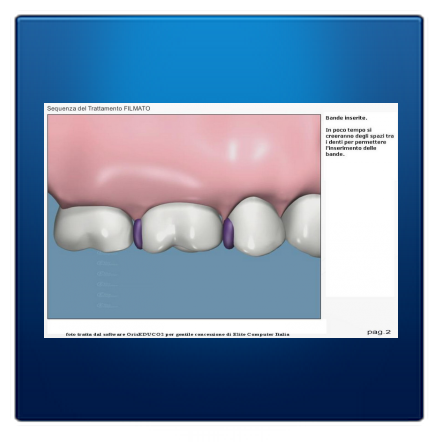Select the 'Sequenza del Trattamento FILMATO' title
442x442 pixels.
(x=98, y=108)
